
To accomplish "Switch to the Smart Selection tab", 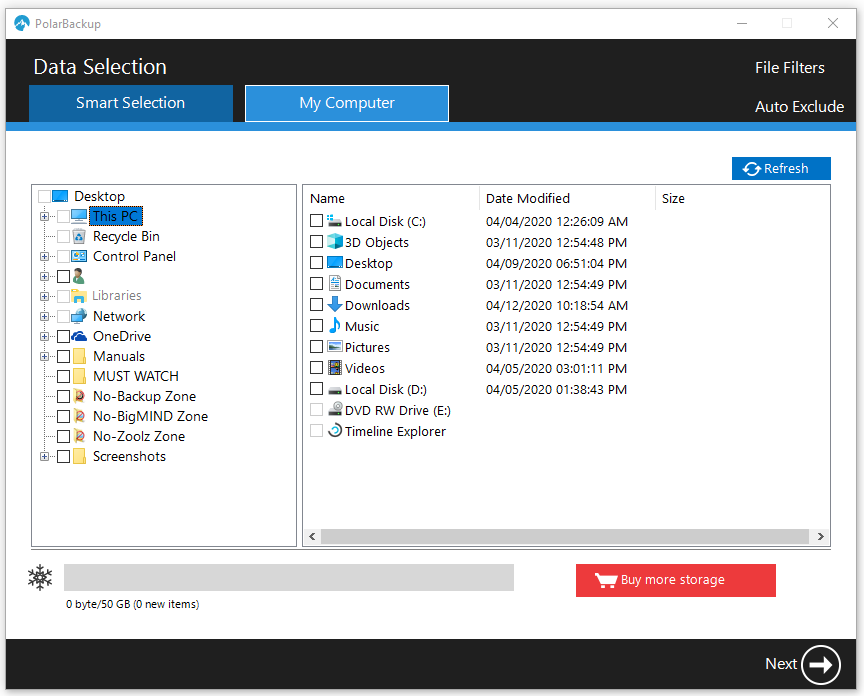I will (131, 103).
